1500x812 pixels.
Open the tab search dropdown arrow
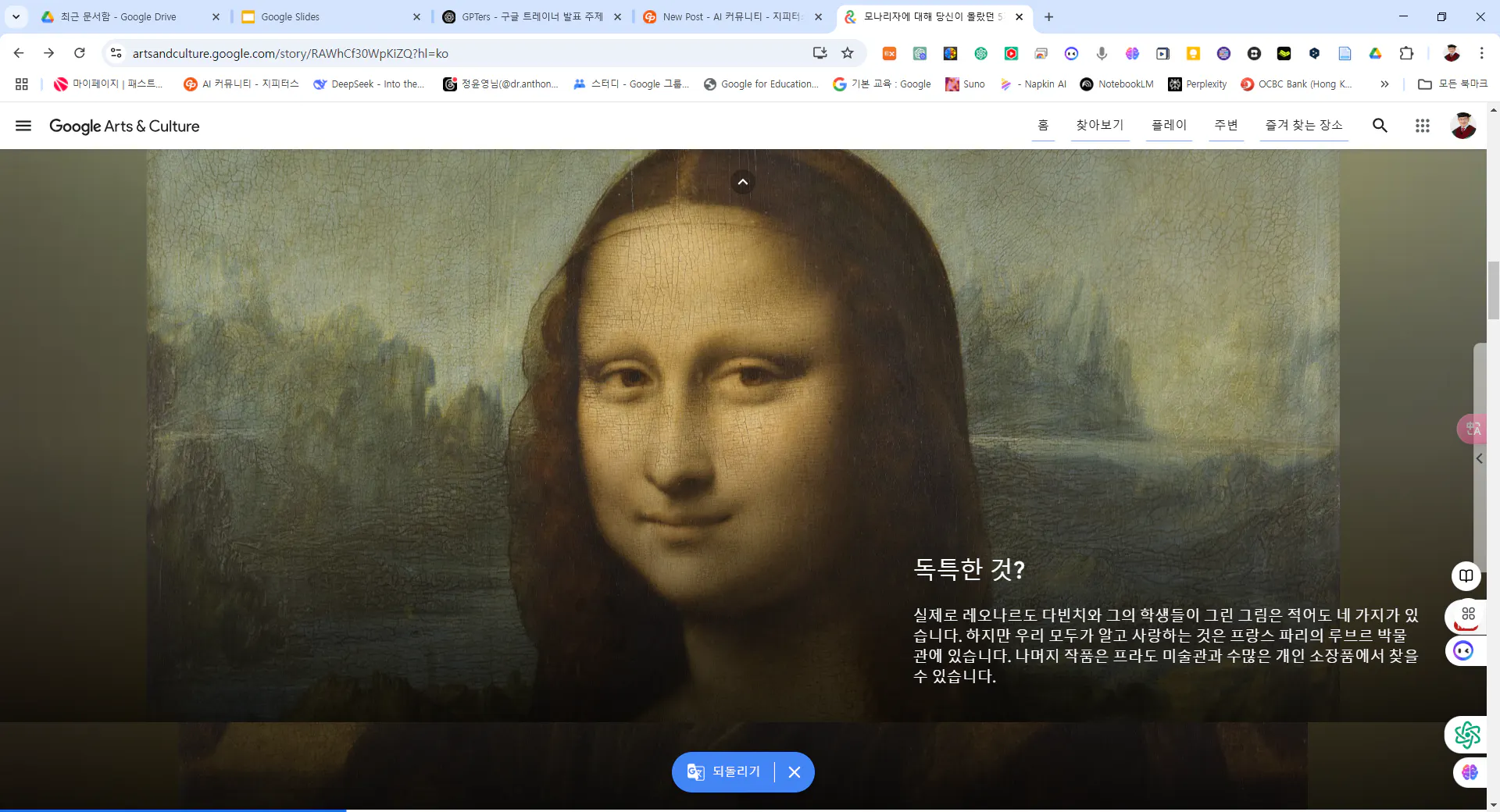(x=16, y=16)
